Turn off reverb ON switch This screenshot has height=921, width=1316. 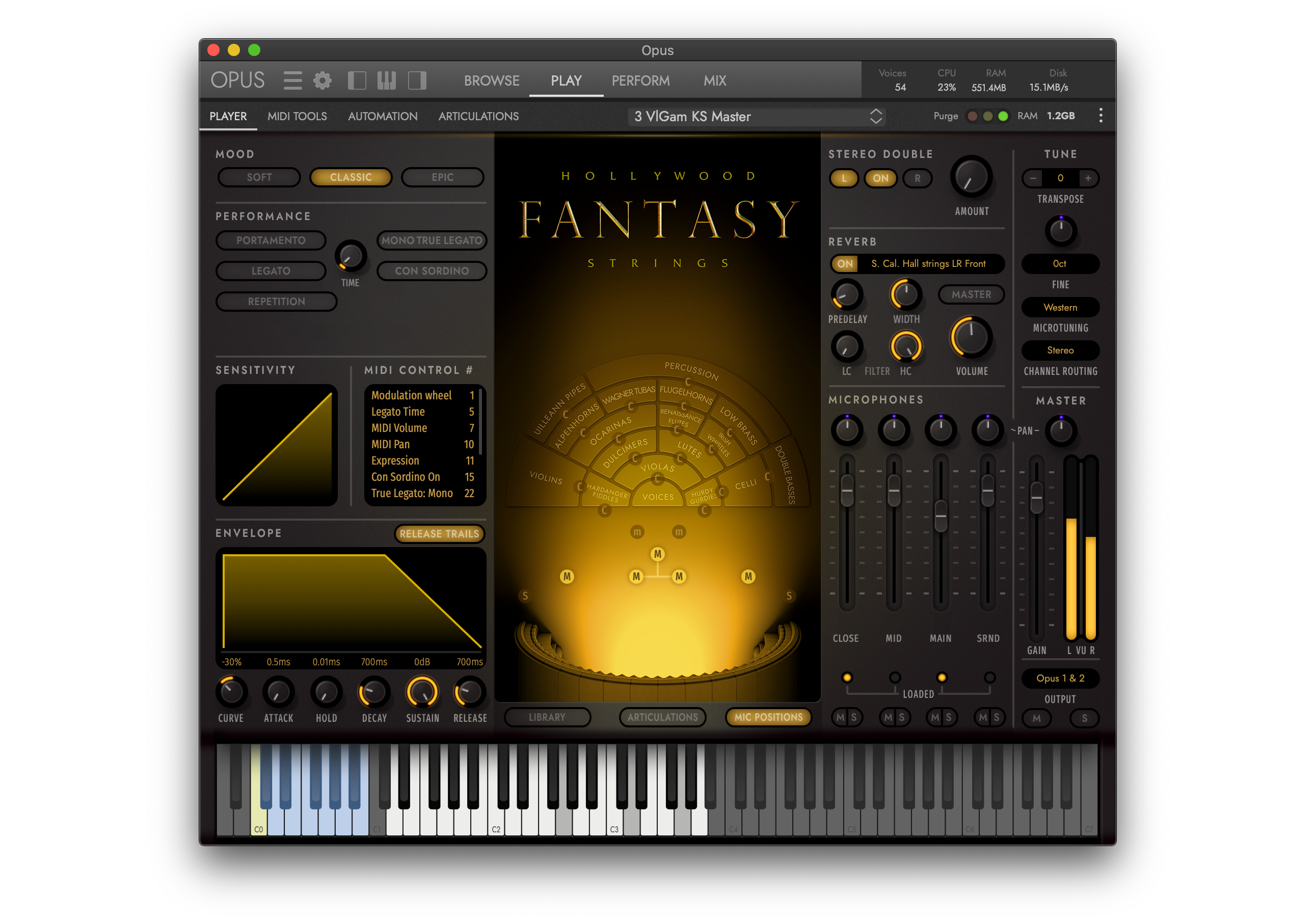coord(845,264)
